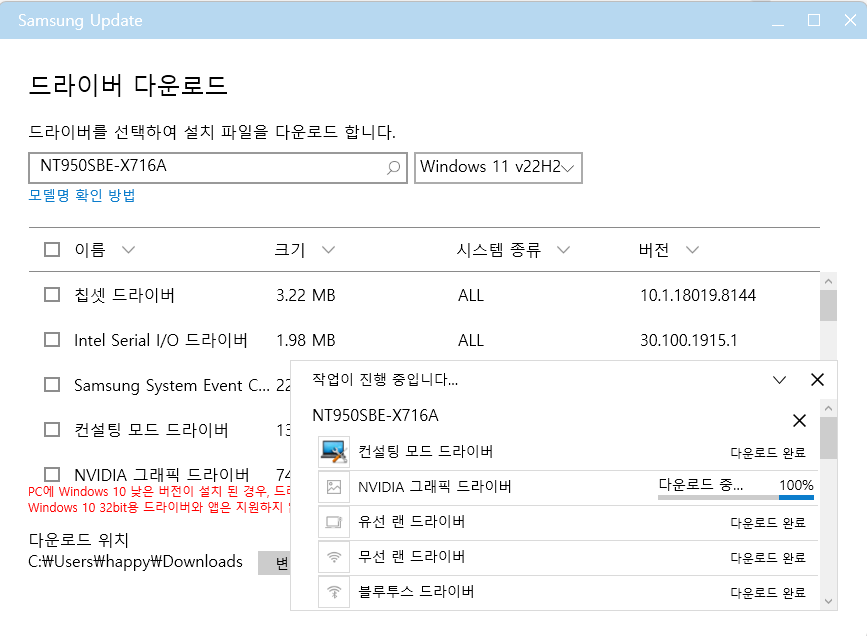Sort by 크기 column chevron
The height and width of the screenshot is (636, 867).
[328, 250]
